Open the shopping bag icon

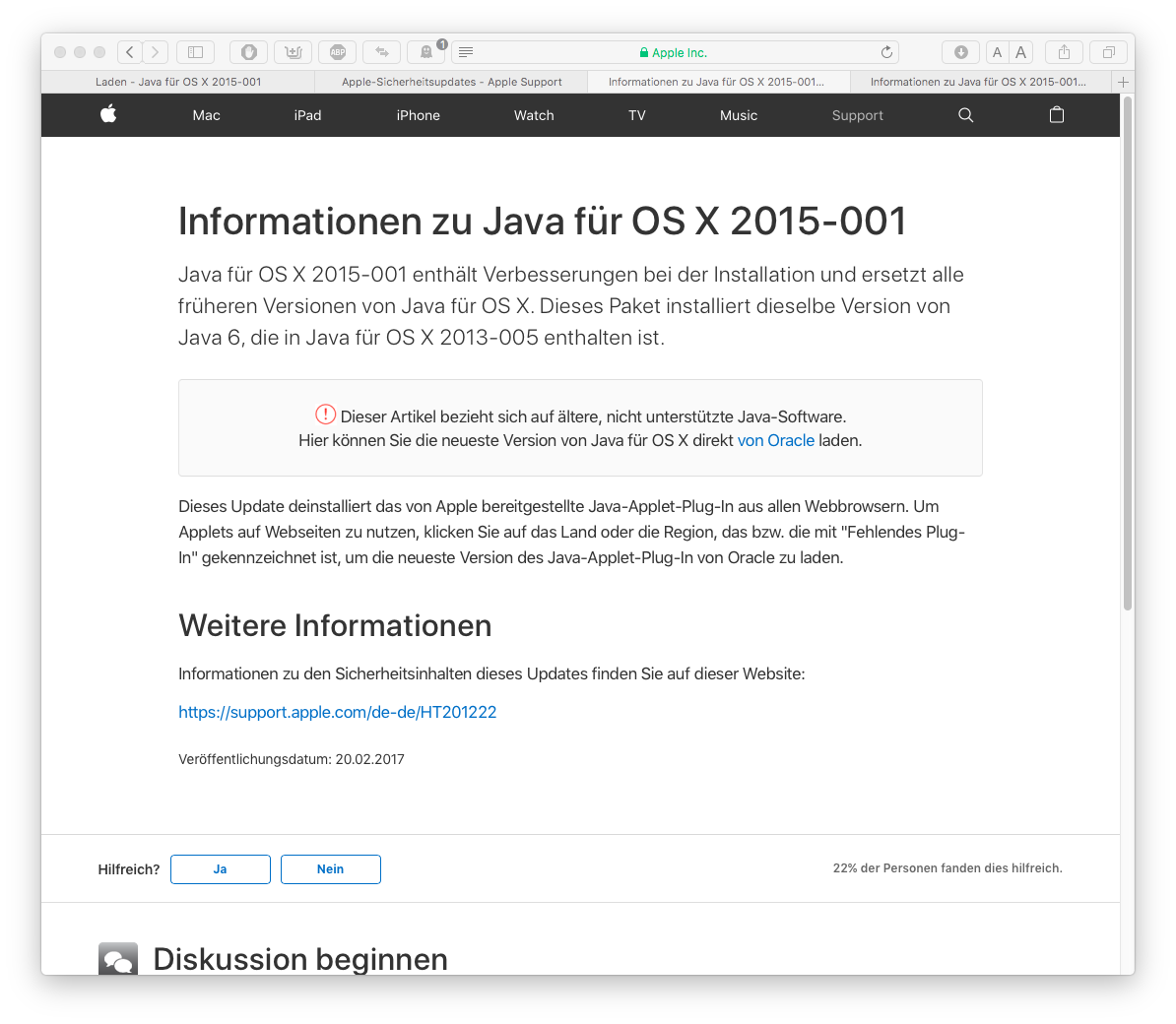point(1057,114)
